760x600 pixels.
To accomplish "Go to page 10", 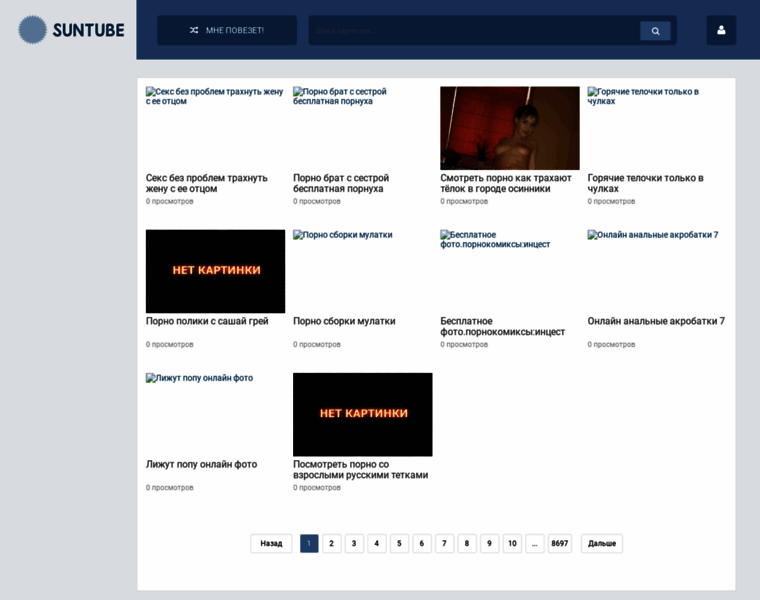I will coord(512,543).
